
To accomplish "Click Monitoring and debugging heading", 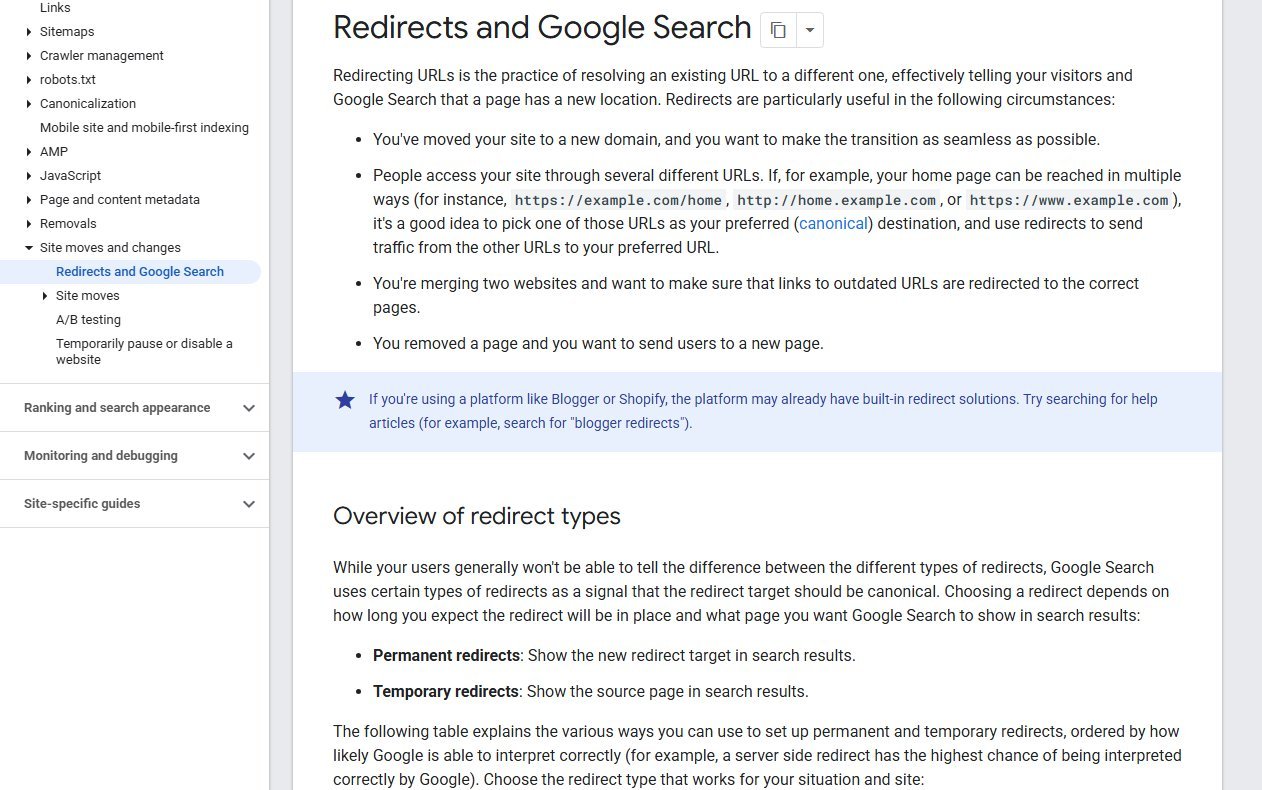I will pos(101,456).
